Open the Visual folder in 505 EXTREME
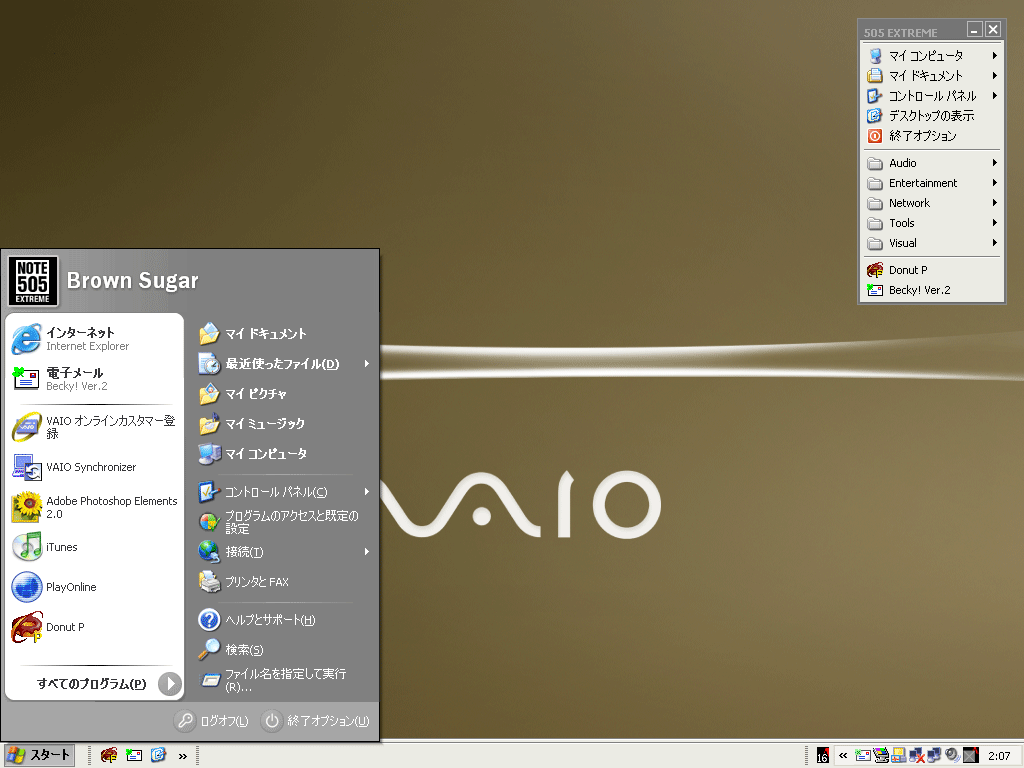 coord(933,243)
